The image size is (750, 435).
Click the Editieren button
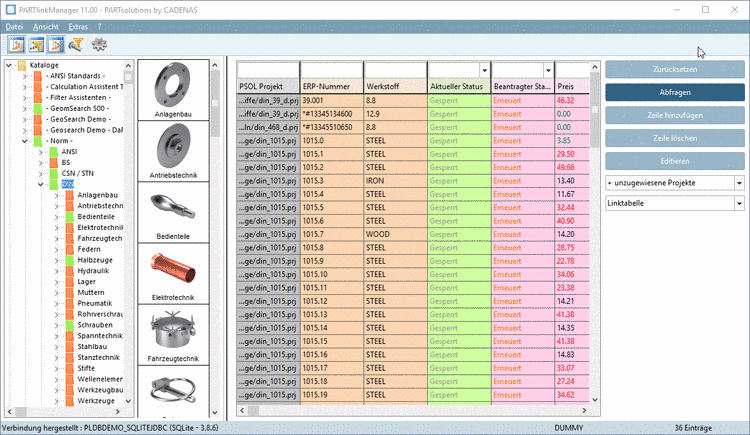click(x=675, y=161)
